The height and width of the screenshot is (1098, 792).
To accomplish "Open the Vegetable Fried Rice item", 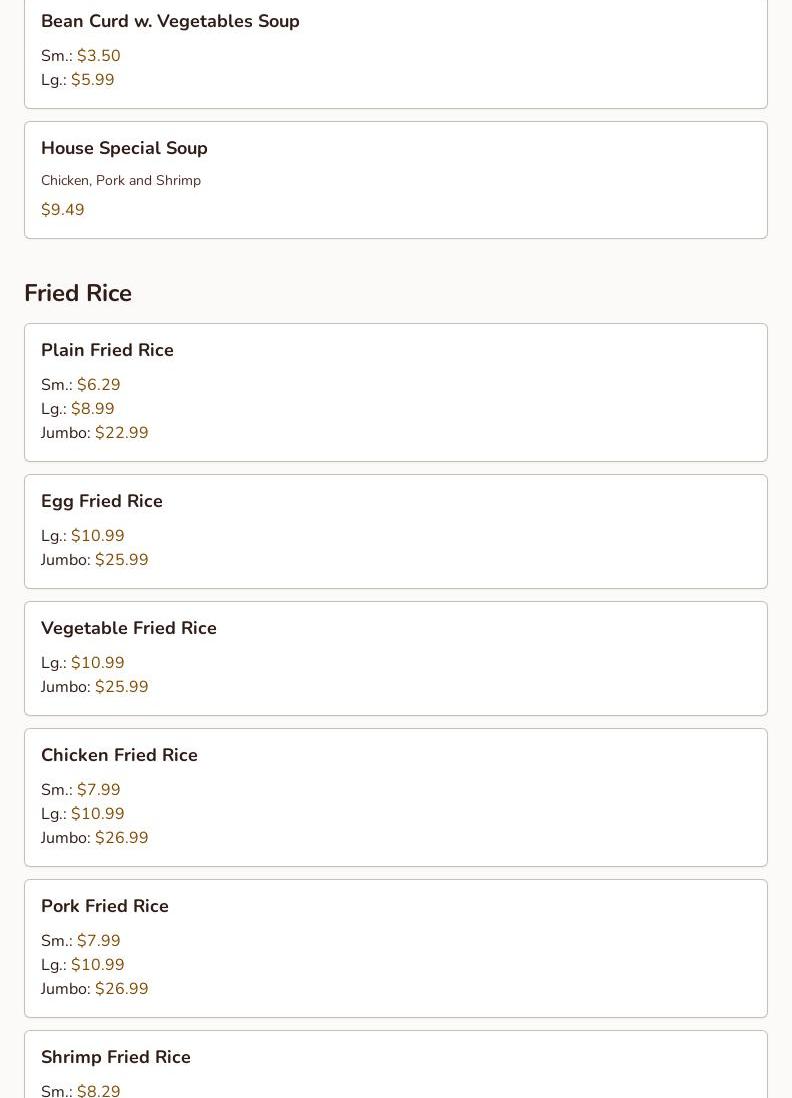I will point(129,628).
